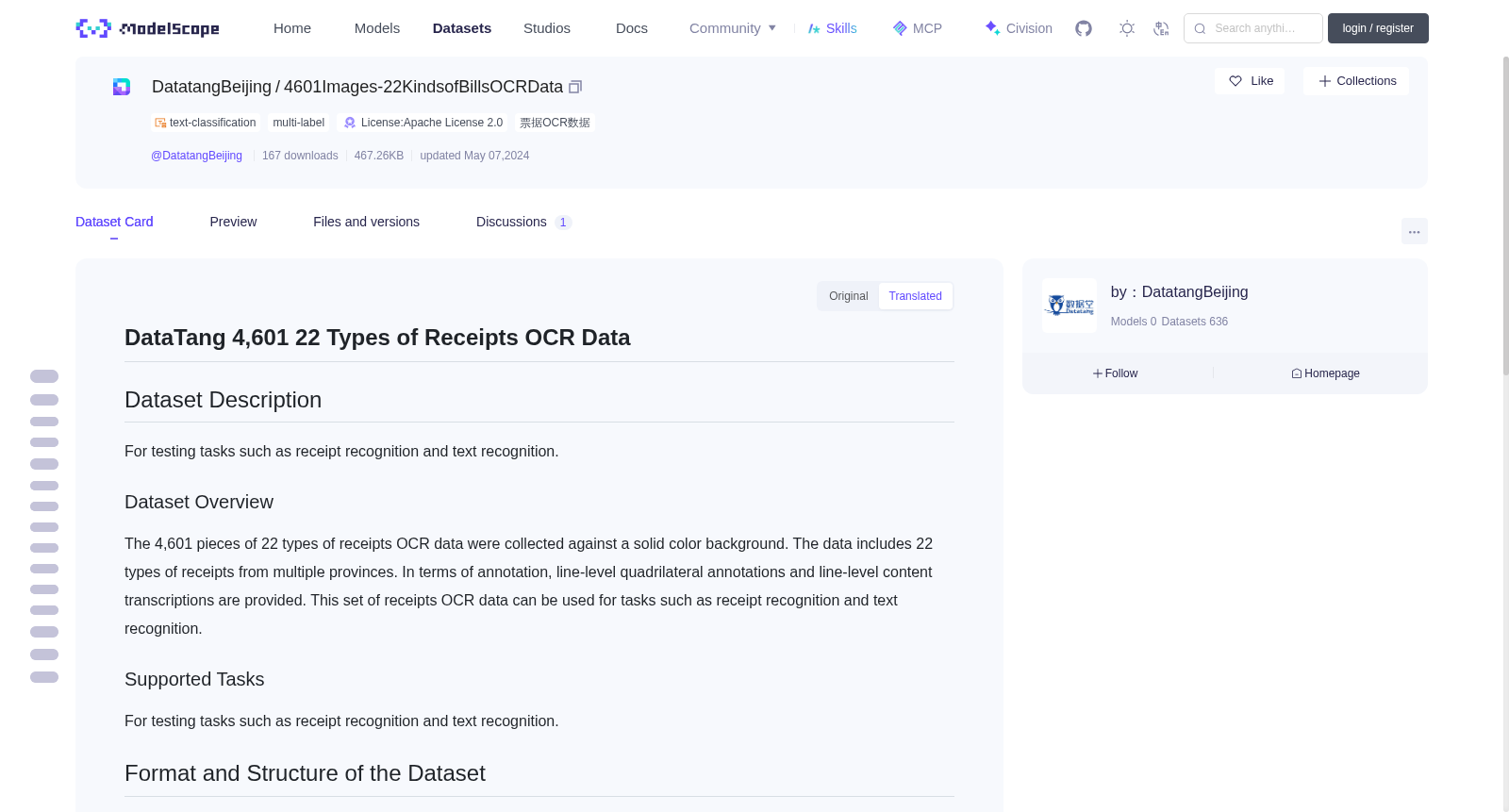Copy the dataset name with the copy icon
Viewport: 1509px width, 812px height.
[x=575, y=87]
